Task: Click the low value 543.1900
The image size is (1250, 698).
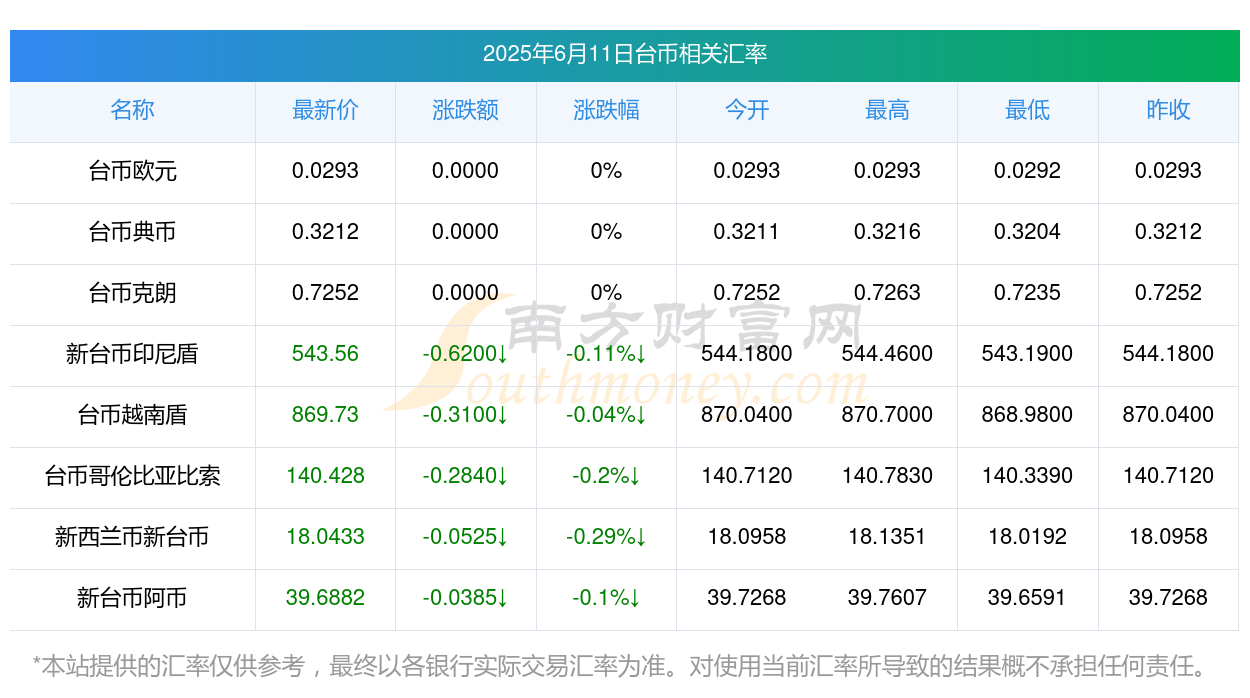Action: (x=1027, y=354)
